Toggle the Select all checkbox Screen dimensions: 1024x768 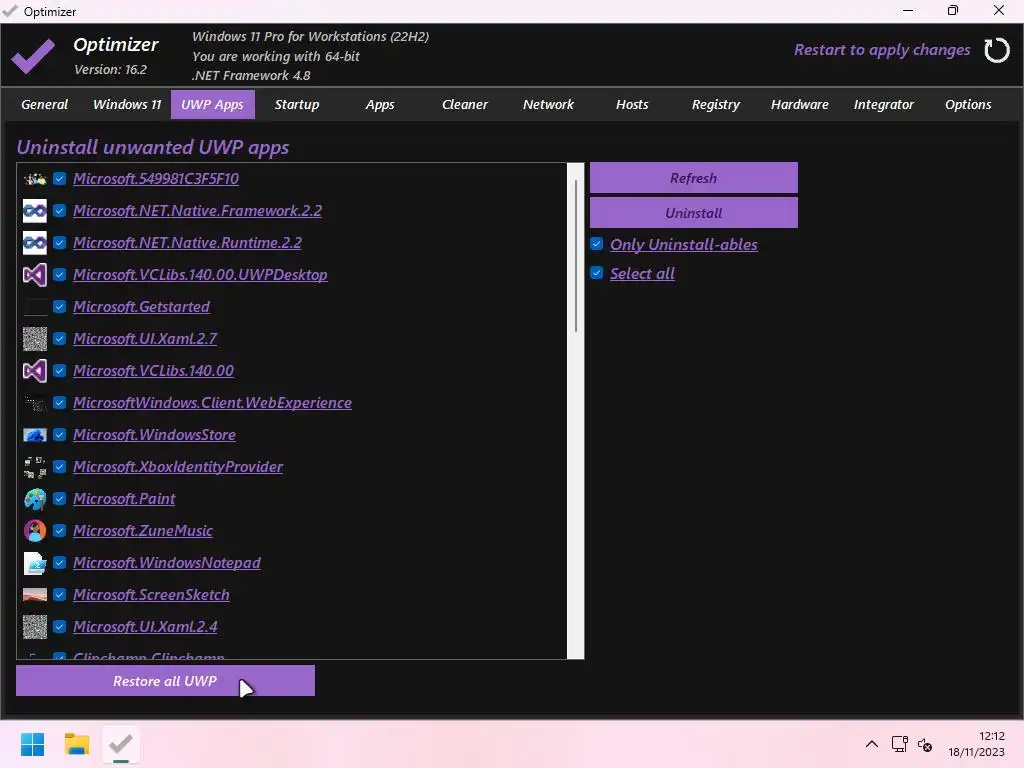coord(596,273)
